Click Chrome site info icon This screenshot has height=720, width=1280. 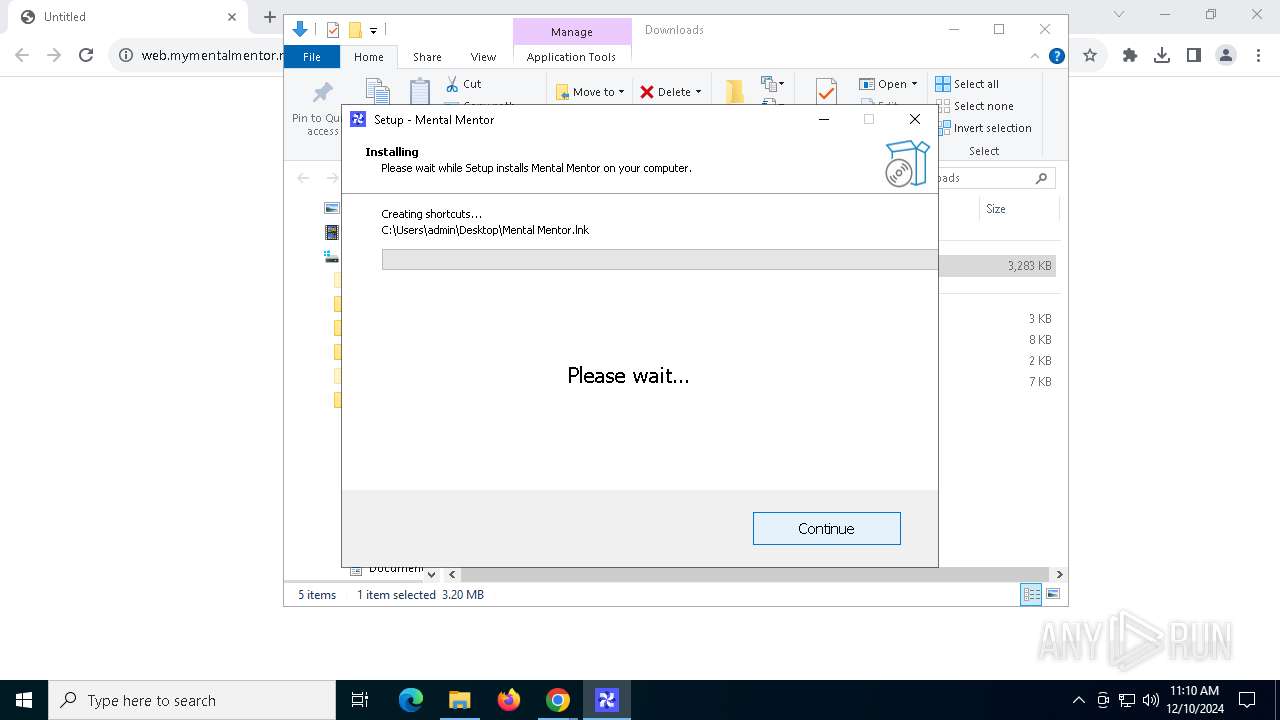click(126, 55)
